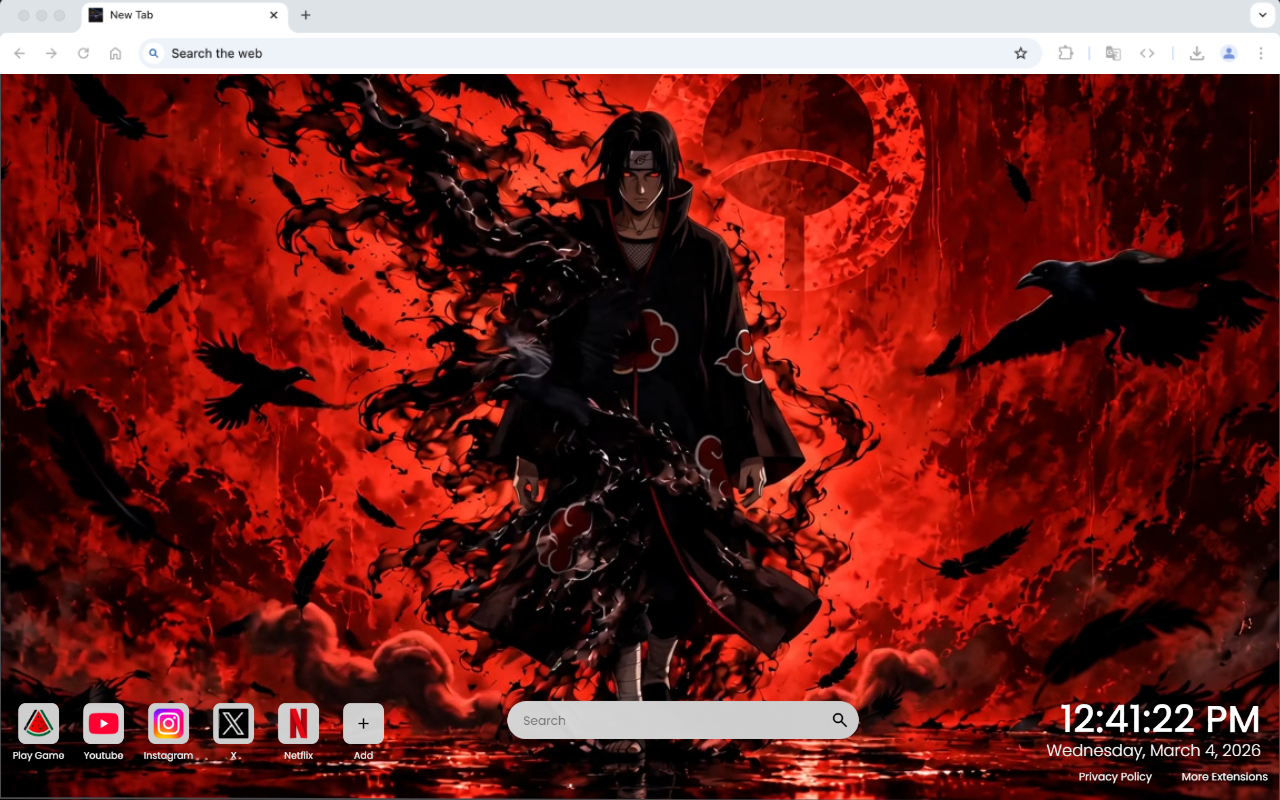This screenshot has width=1280, height=800.
Task: Click the 12:41:22 PM clock
Action: pyautogui.click(x=1160, y=719)
